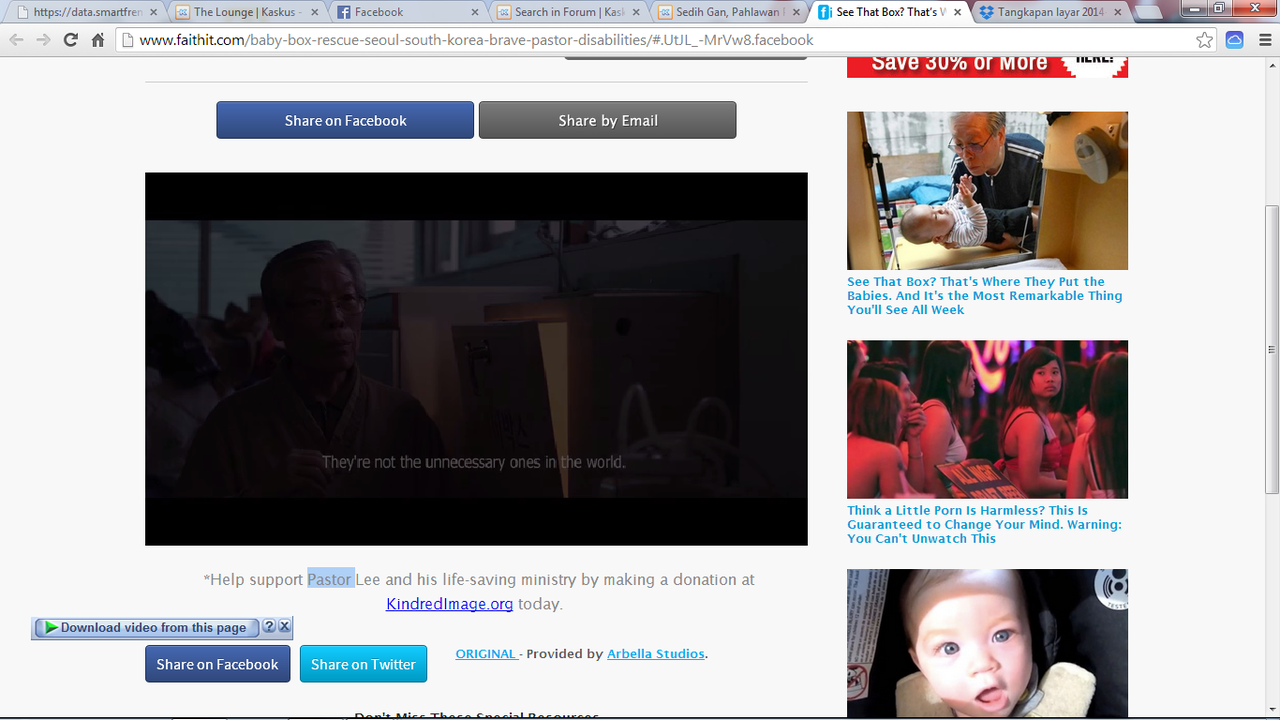Open the blue cloud extension icon
This screenshot has height=720, width=1280.
1234,40
